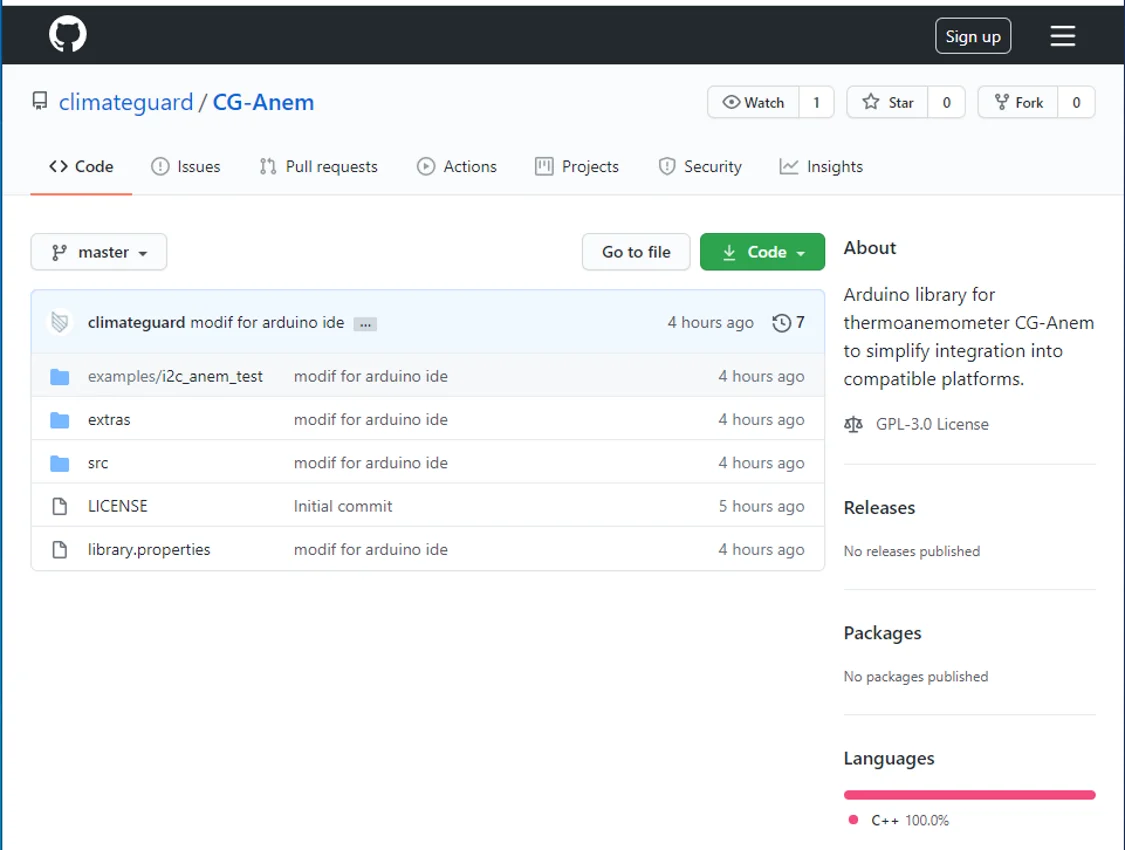The image size is (1125, 850).
Task: Click the GitHub Octocat logo
Action: pos(68,35)
